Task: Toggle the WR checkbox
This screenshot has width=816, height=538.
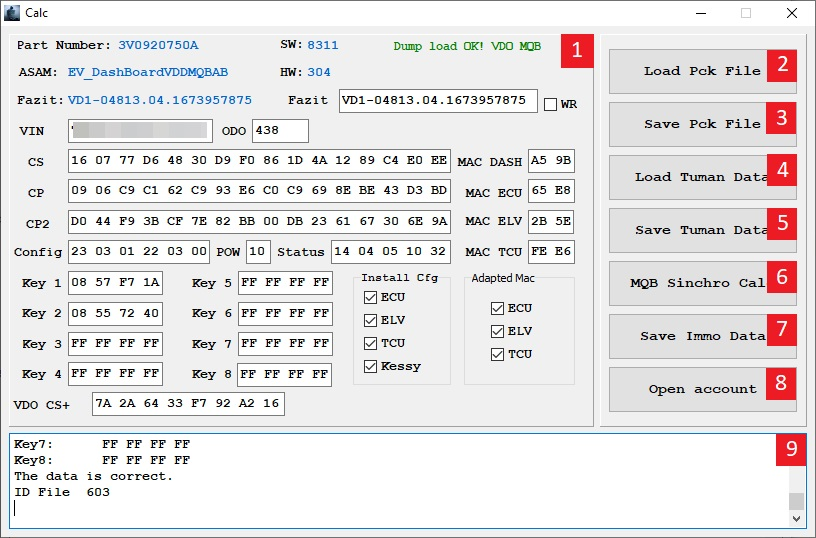Action: tap(550, 105)
